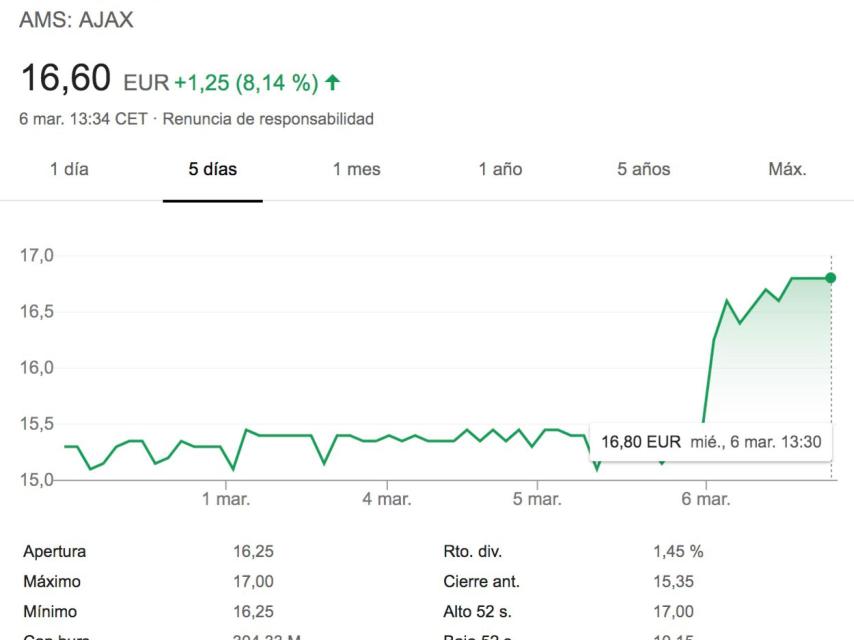
Task: Click the Rto. div. statistic label
Action: pyautogui.click(x=472, y=551)
